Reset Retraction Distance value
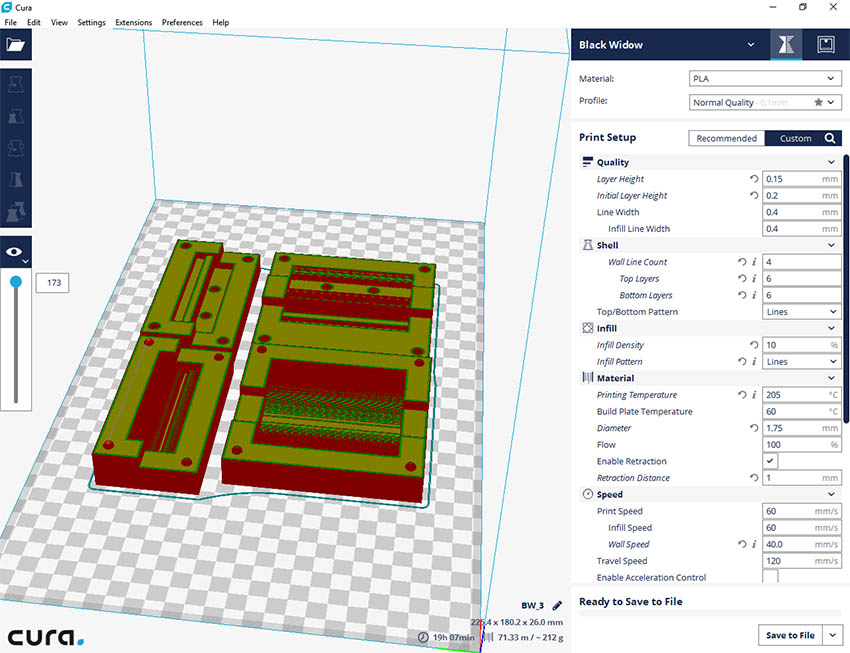The width and height of the screenshot is (850, 653). (x=754, y=477)
